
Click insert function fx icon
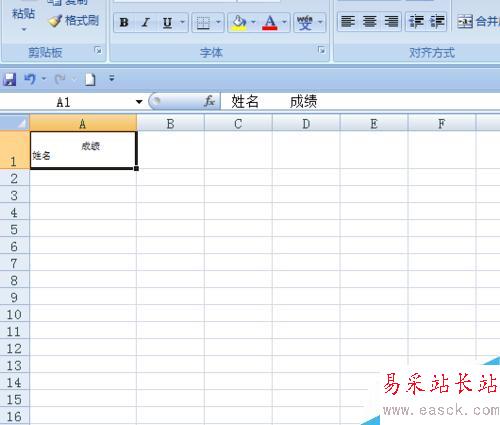click(209, 101)
